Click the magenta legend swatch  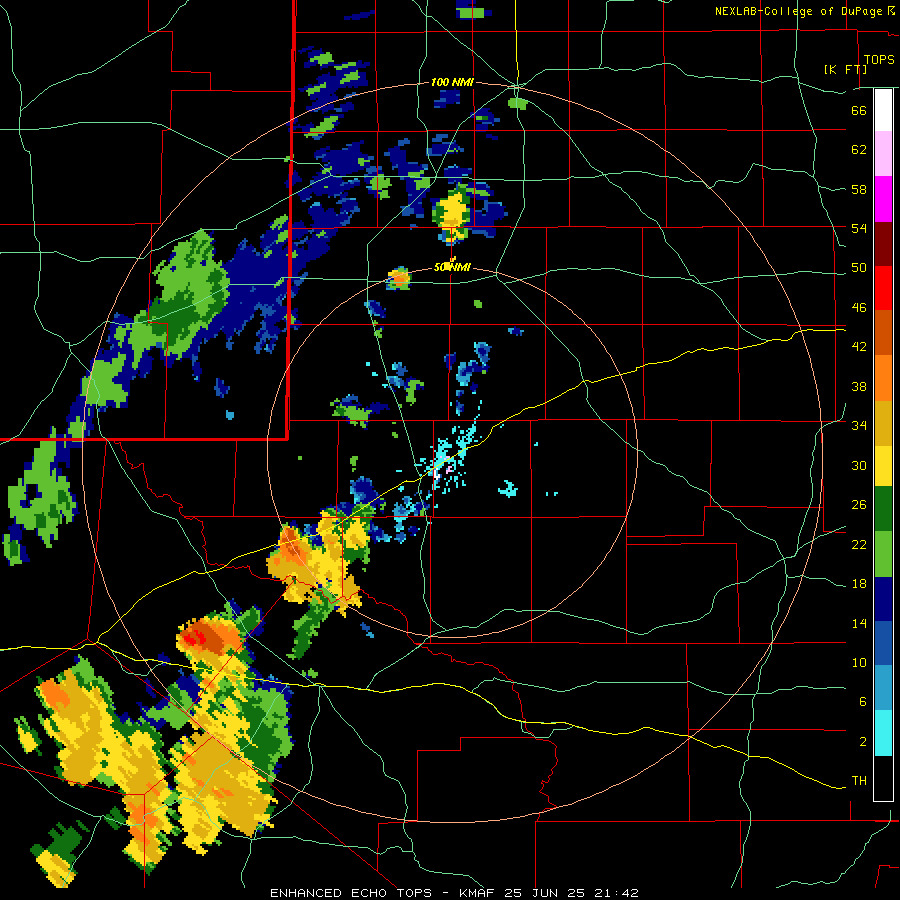(883, 199)
